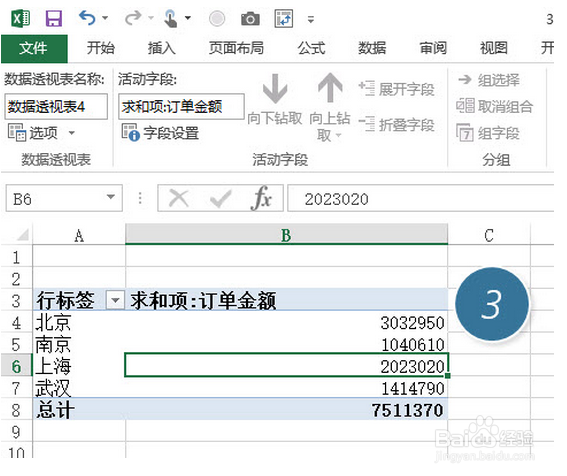Switch to the 审阅 tab
This screenshot has height=476, width=567.
tap(433, 48)
